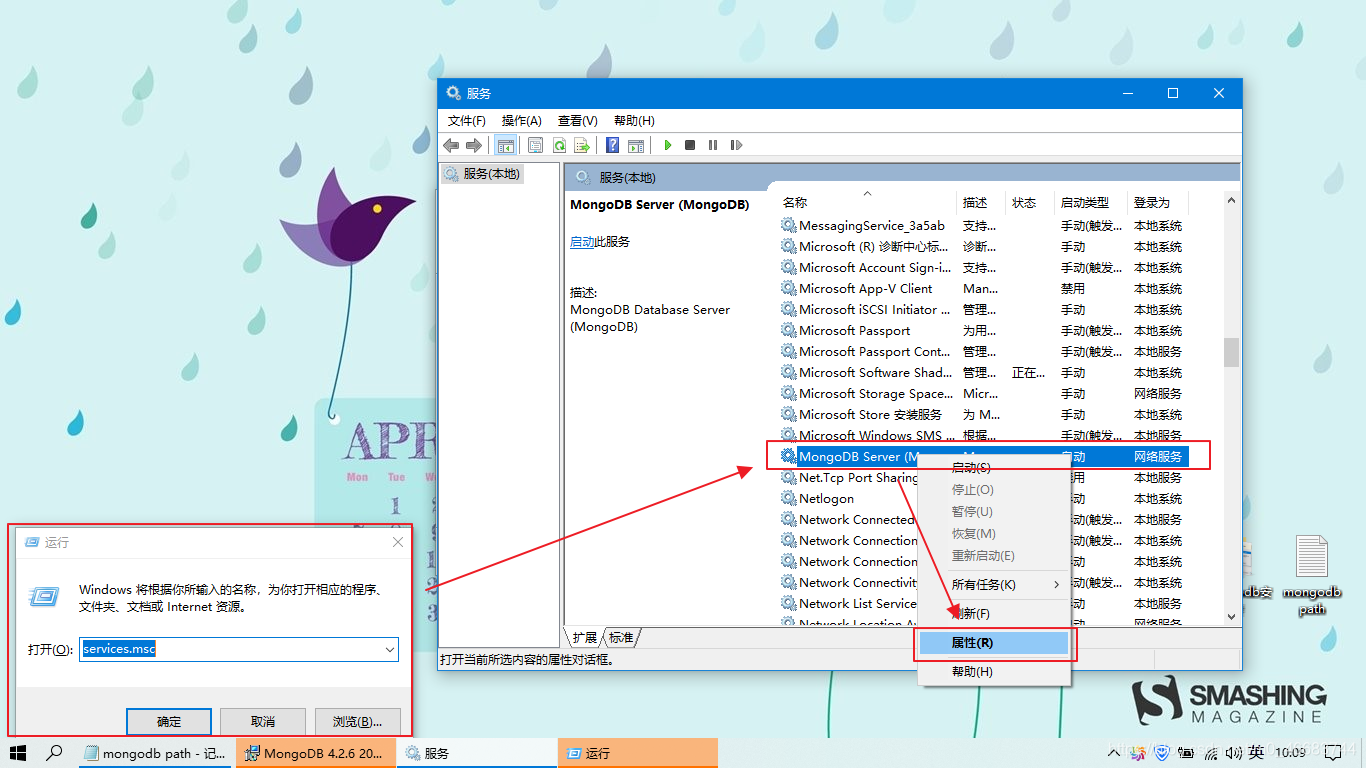
Task: Start service with green play icon
Action: (667, 145)
